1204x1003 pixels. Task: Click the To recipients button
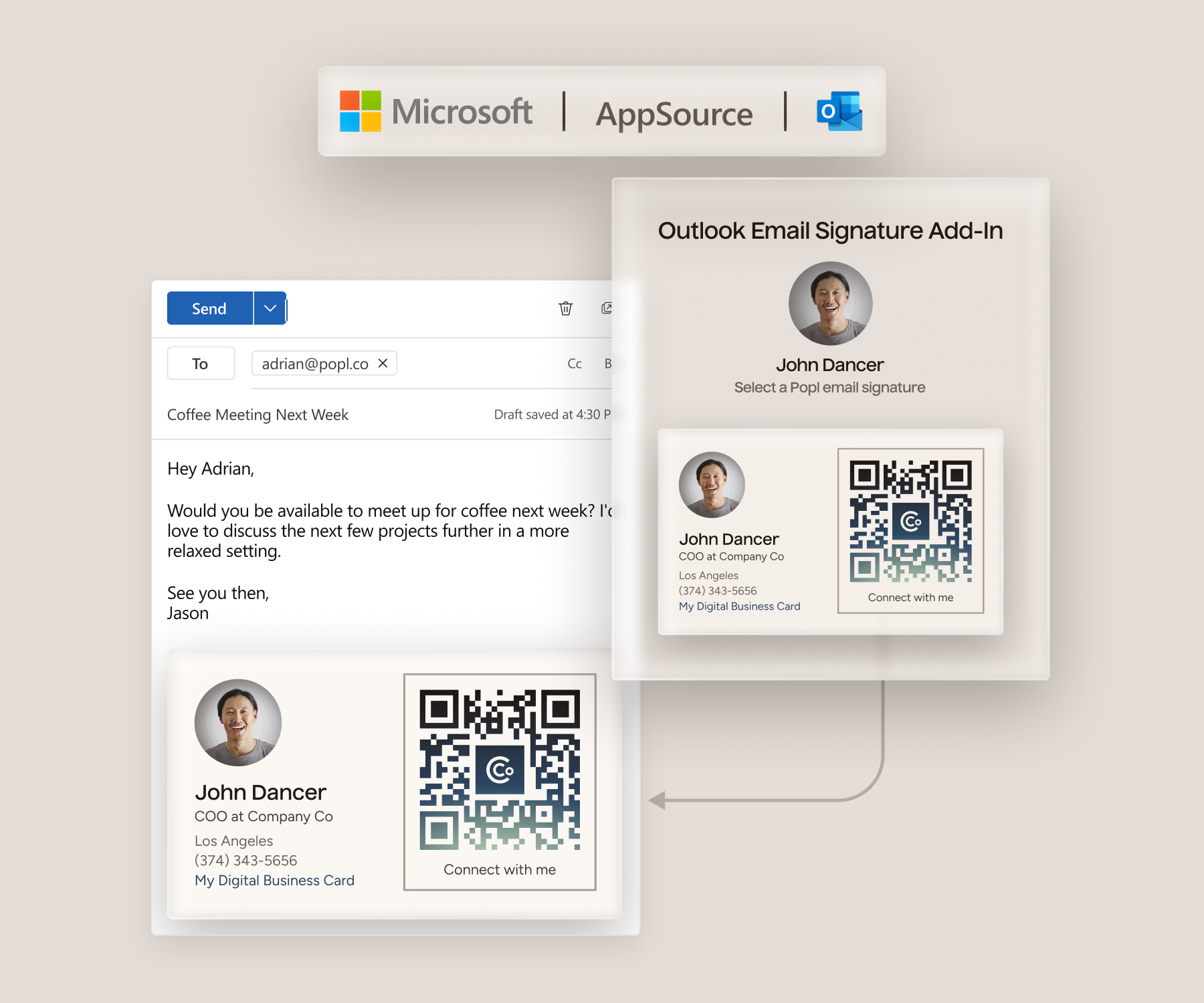pyautogui.click(x=201, y=364)
